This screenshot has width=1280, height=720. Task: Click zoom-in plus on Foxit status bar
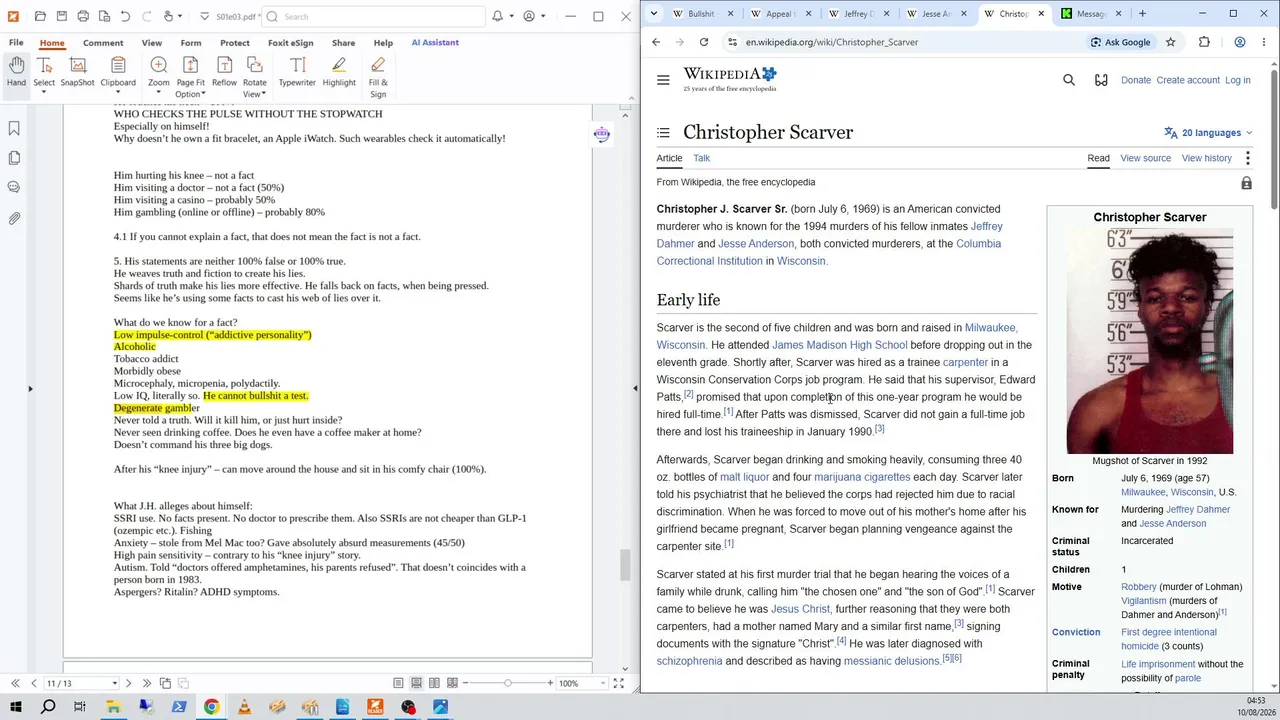(x=550, y=683)
